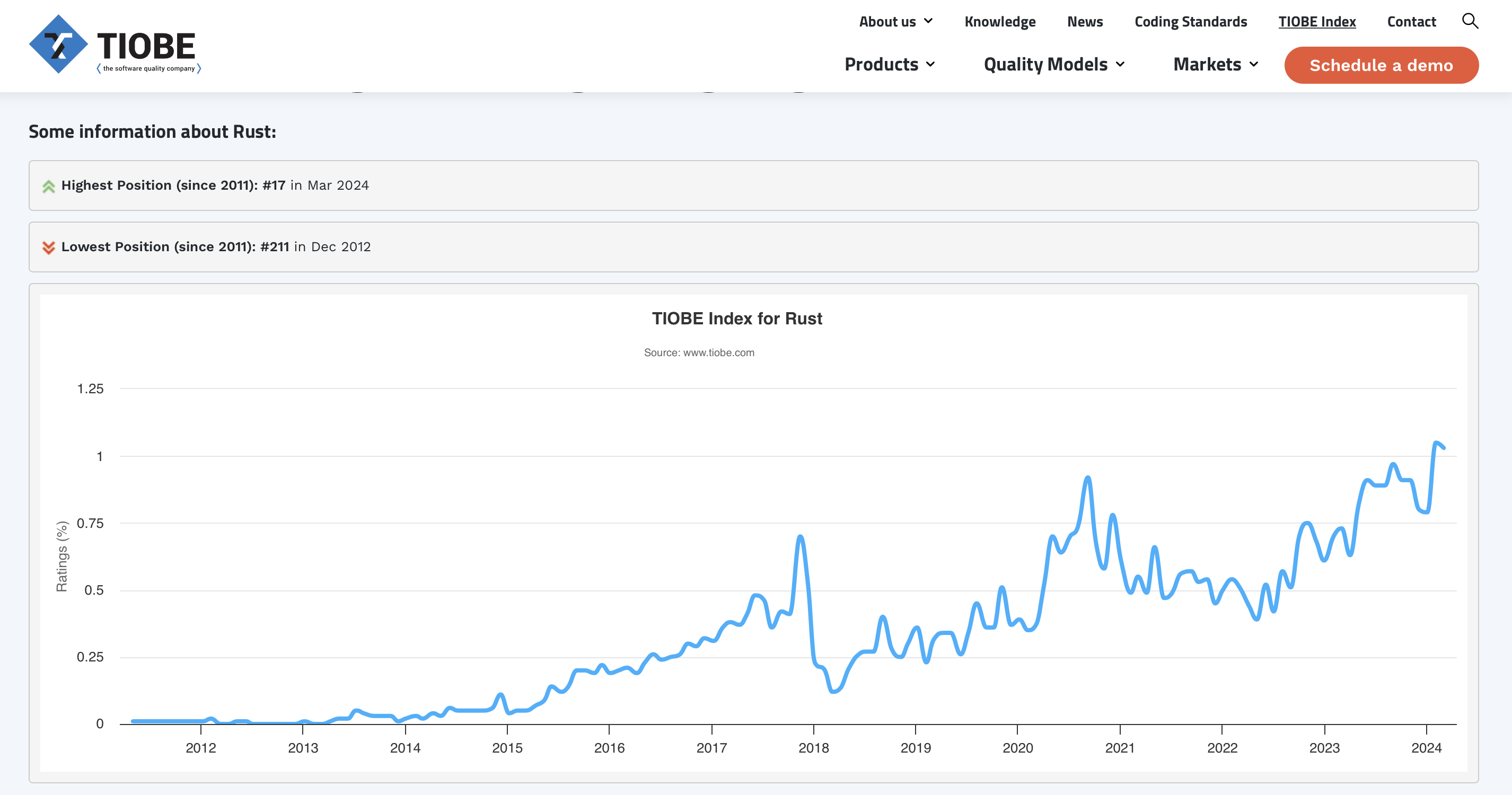Open the search magnifier icon
Screen dimensions: 1512x795
1470,21
